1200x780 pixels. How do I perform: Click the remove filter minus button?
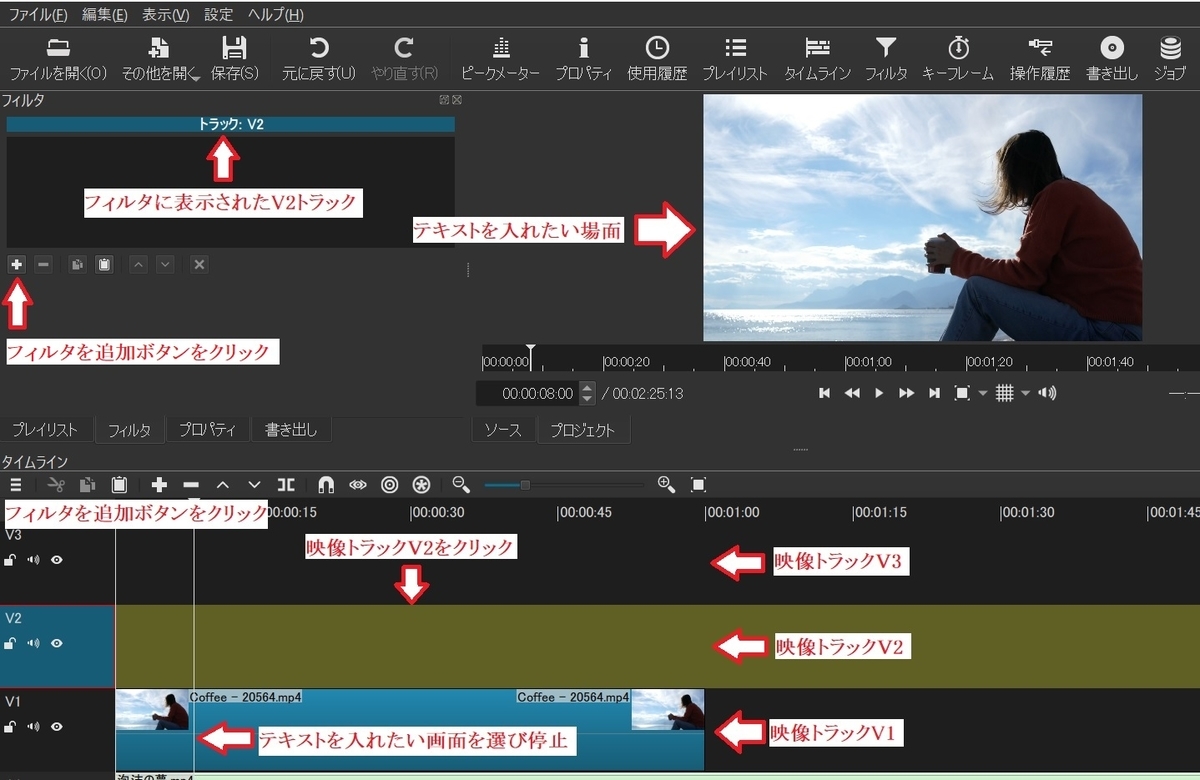pos(43,264)
